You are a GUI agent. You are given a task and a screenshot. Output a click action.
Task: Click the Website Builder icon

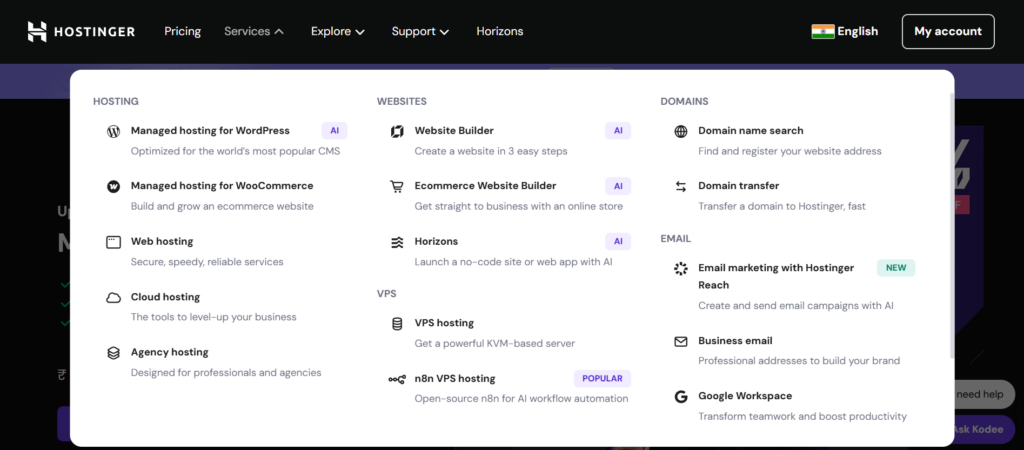point(397,131)
